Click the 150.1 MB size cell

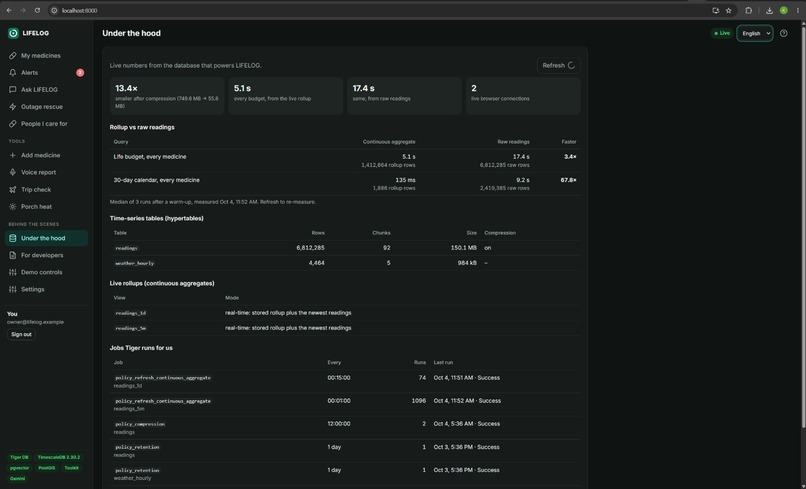pos(464,248)
